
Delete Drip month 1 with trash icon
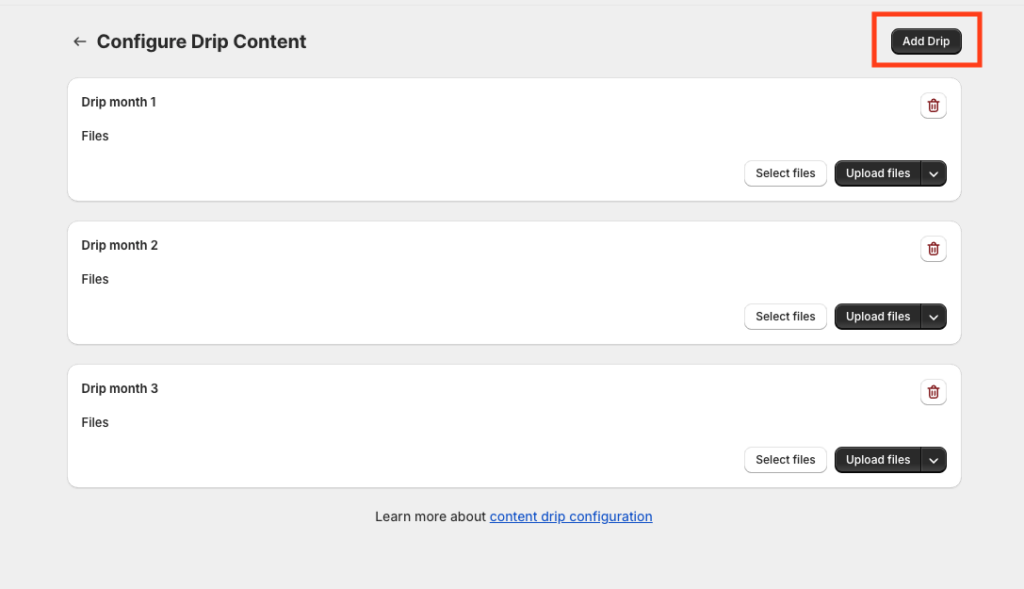tap(933, 106)
